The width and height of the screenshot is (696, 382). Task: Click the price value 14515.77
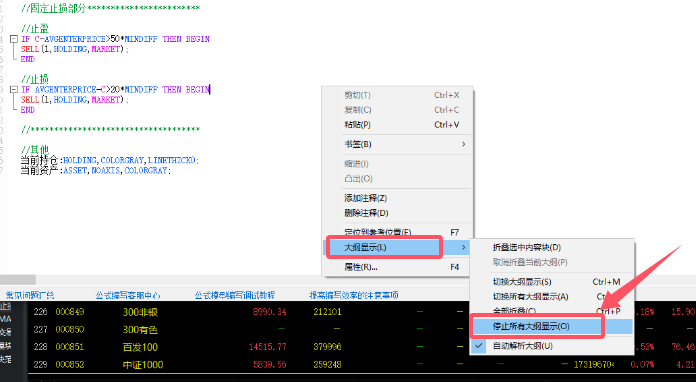pos(268,347)
